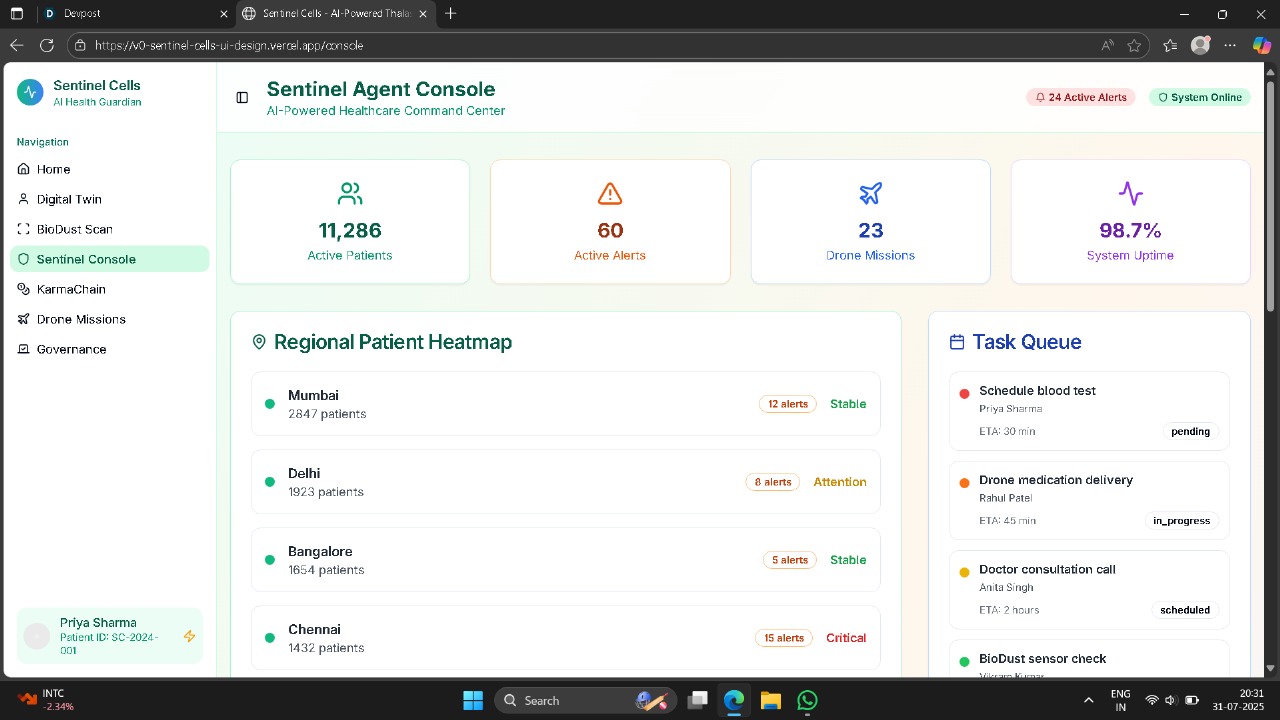This screenshot has height=720, width=1280.
Task: Open Priya Sharma patient profile card
Action: (110, 636)
